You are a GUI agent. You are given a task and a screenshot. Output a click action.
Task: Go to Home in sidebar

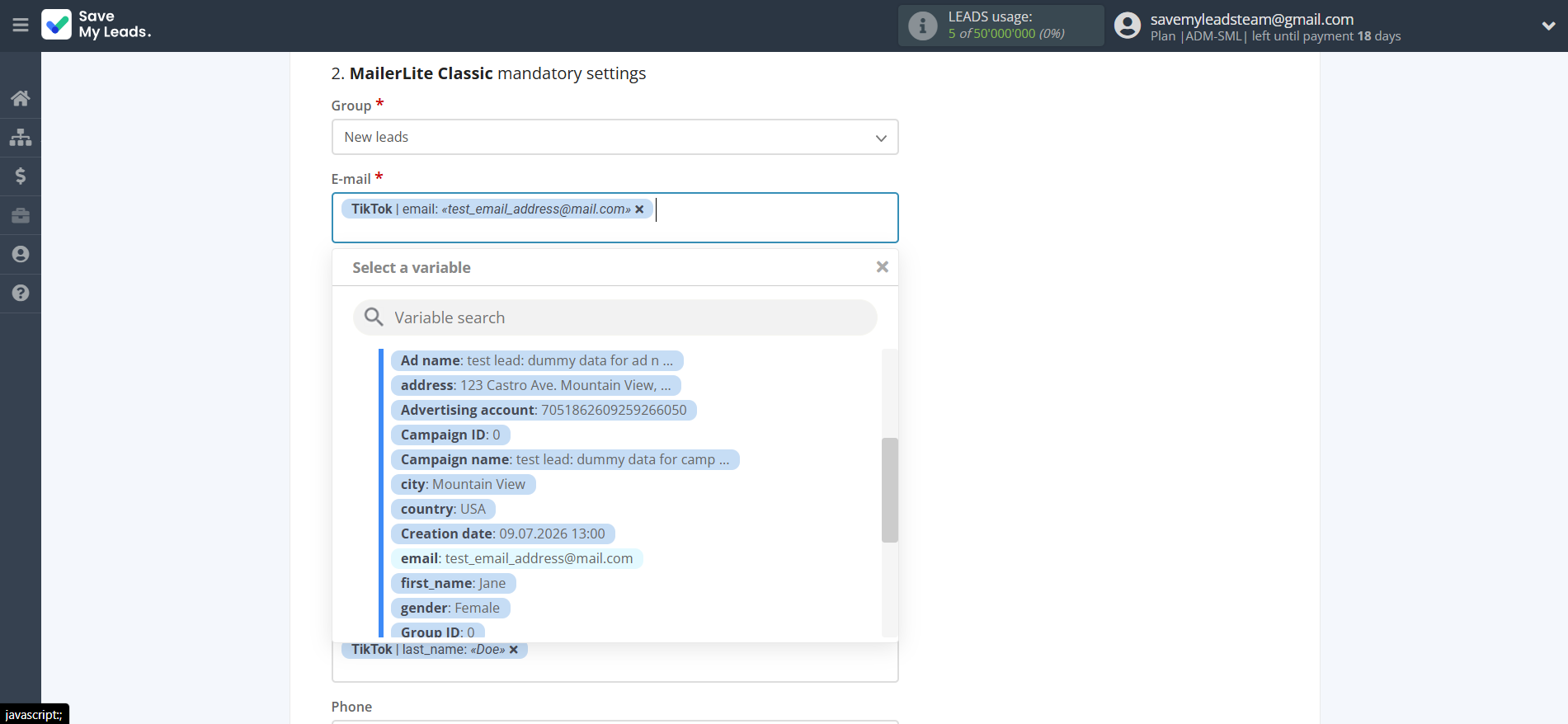click(x=21, y=98)
